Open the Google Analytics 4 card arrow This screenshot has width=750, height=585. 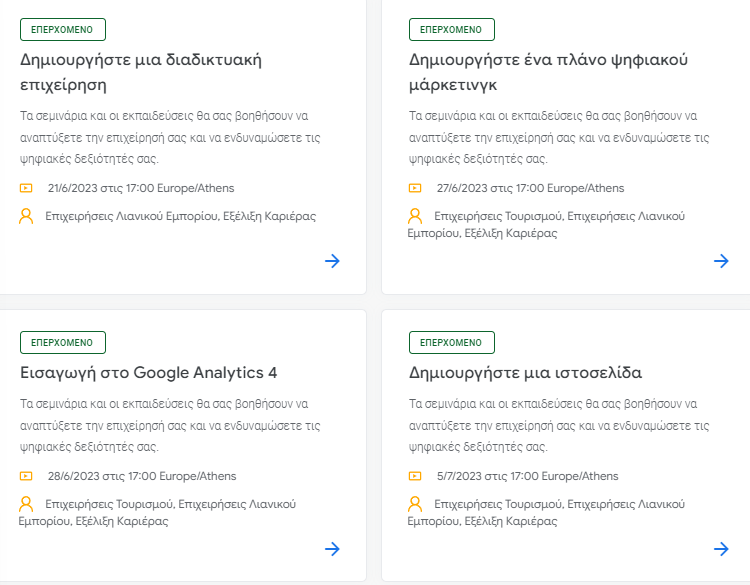pos(332,549)
